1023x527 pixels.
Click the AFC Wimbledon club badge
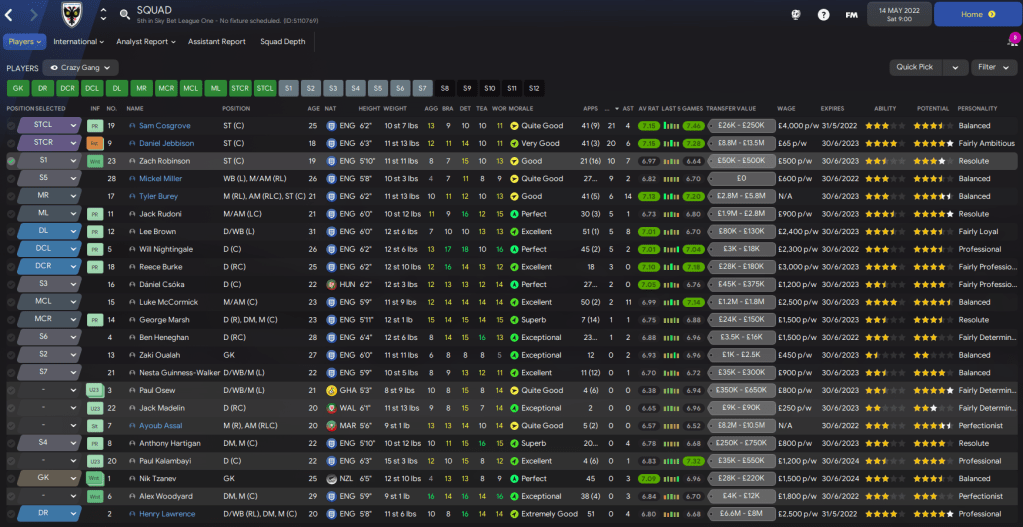click(x=70, y=14)
